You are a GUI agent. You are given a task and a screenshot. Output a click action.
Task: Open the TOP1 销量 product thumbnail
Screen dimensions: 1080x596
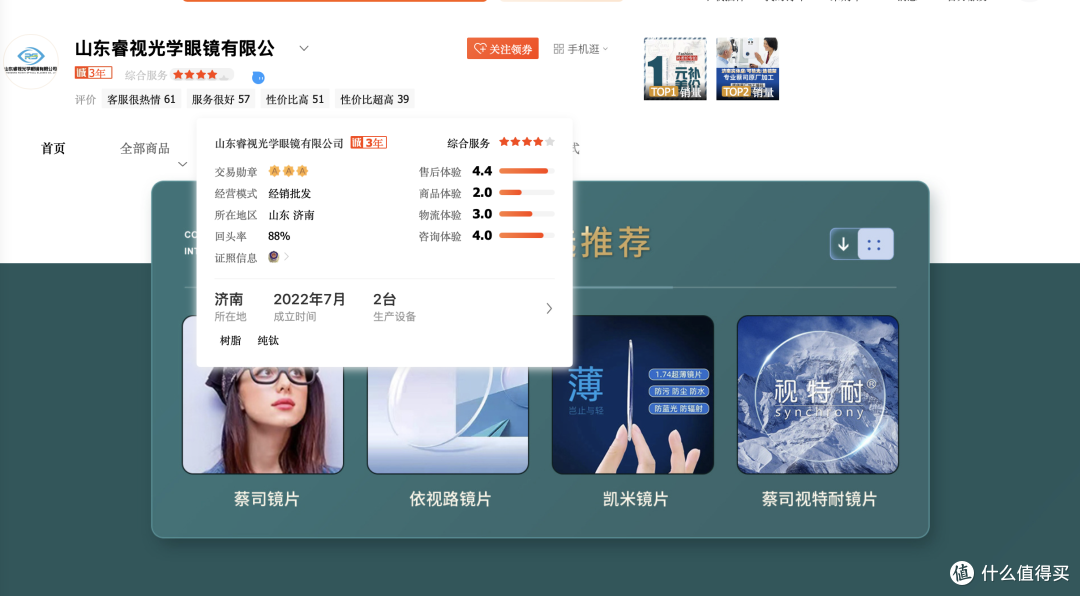tap(675, 69)
